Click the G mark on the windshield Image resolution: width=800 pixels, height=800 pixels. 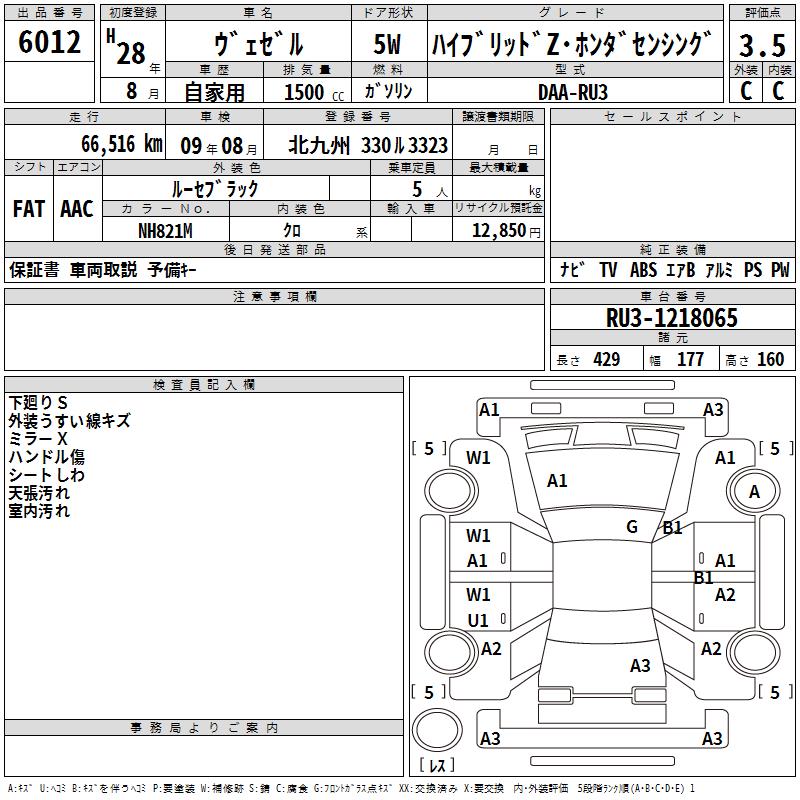point(632,527)
